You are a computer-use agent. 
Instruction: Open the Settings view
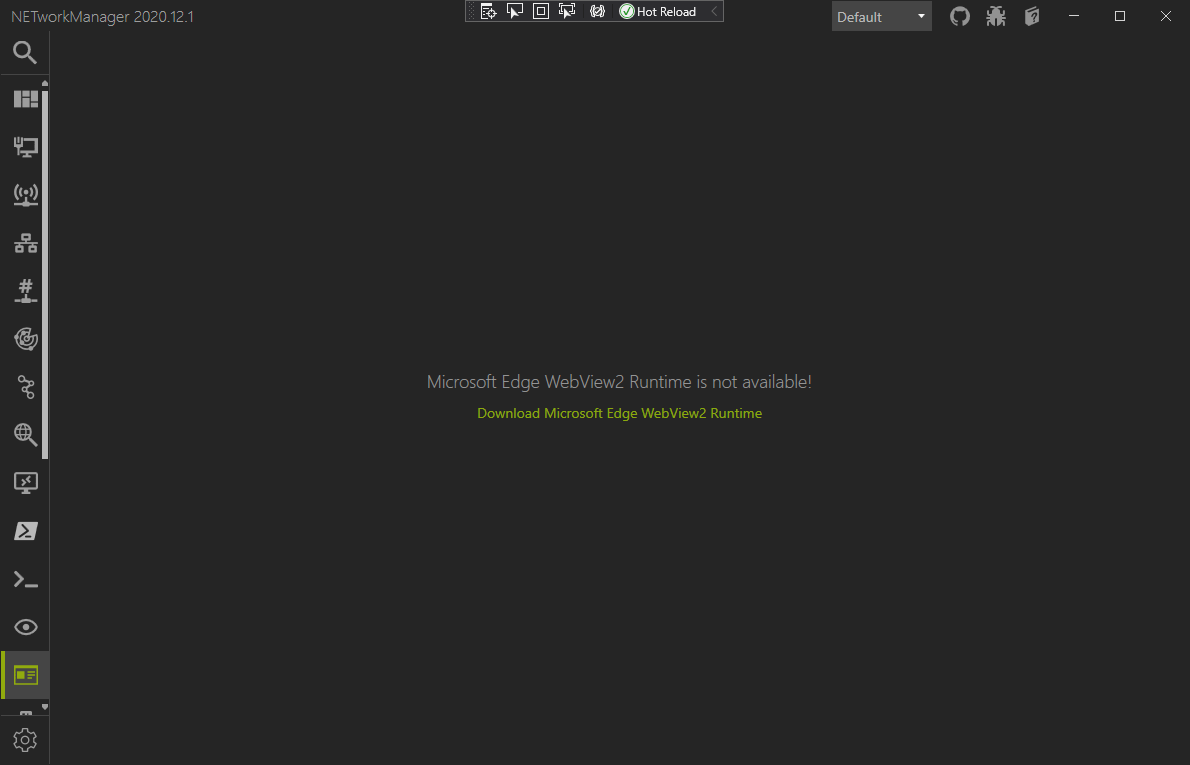coord(25,739)
